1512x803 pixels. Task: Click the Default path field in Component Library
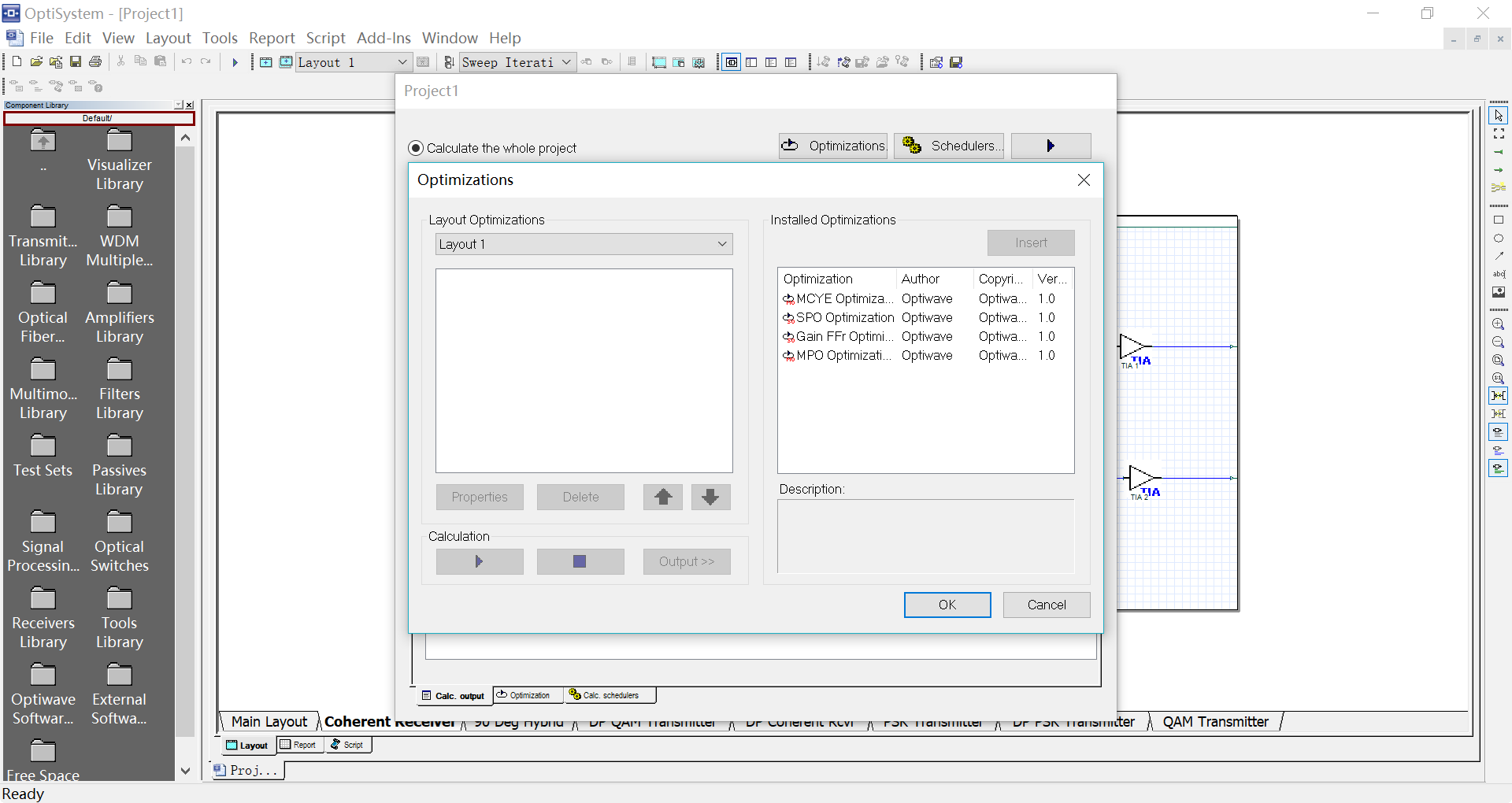click(98, 118)
